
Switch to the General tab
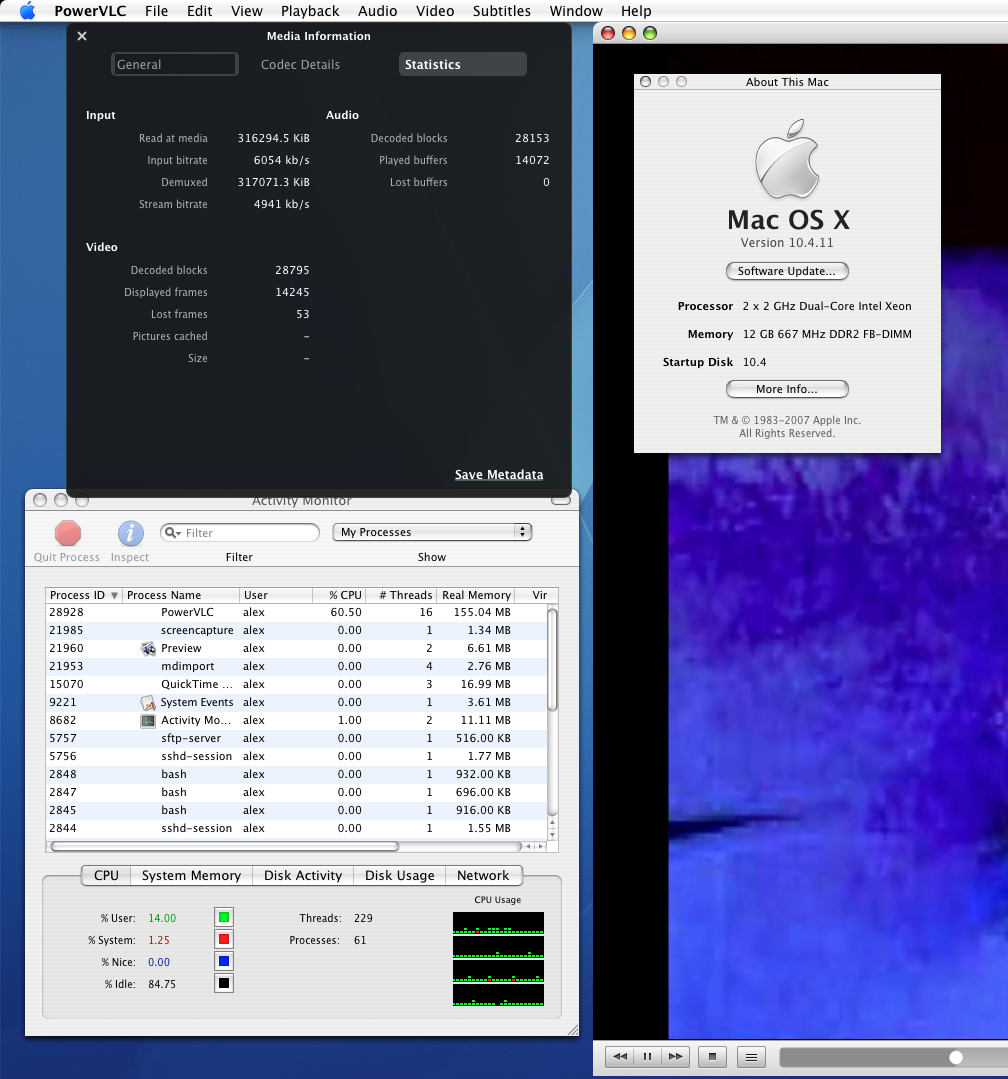[175, 64]
